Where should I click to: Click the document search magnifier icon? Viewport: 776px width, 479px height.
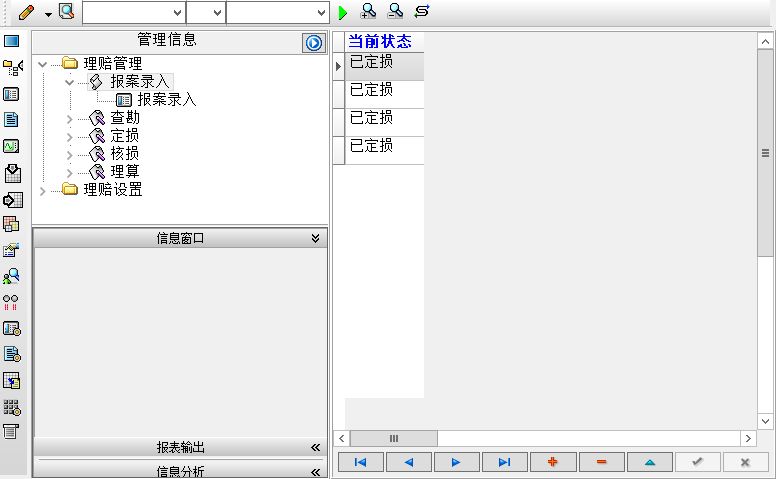pyautogui.click(x=66, y=12)
